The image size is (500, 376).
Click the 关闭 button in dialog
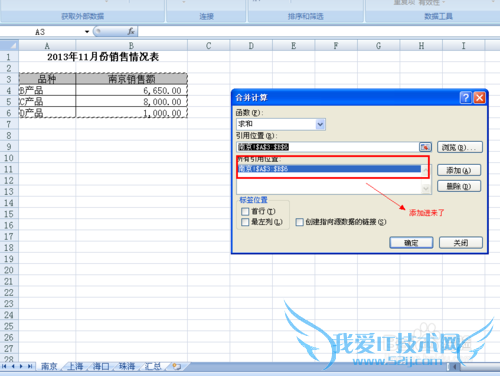461,243
